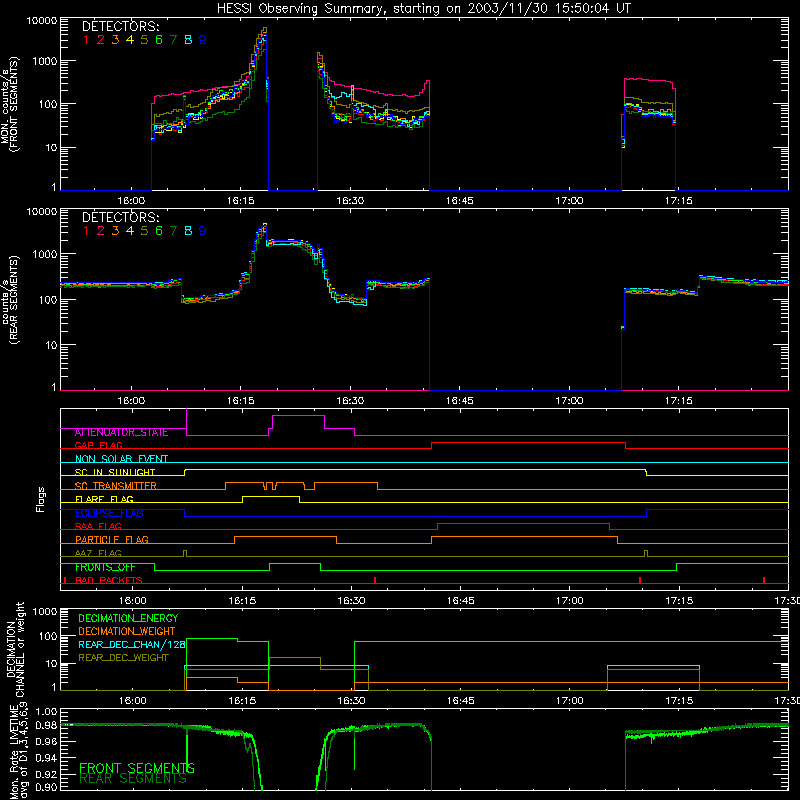Select dark green detector 7 in the front segments legend
The height and width of the screenshot is (800, 800).
173,39
